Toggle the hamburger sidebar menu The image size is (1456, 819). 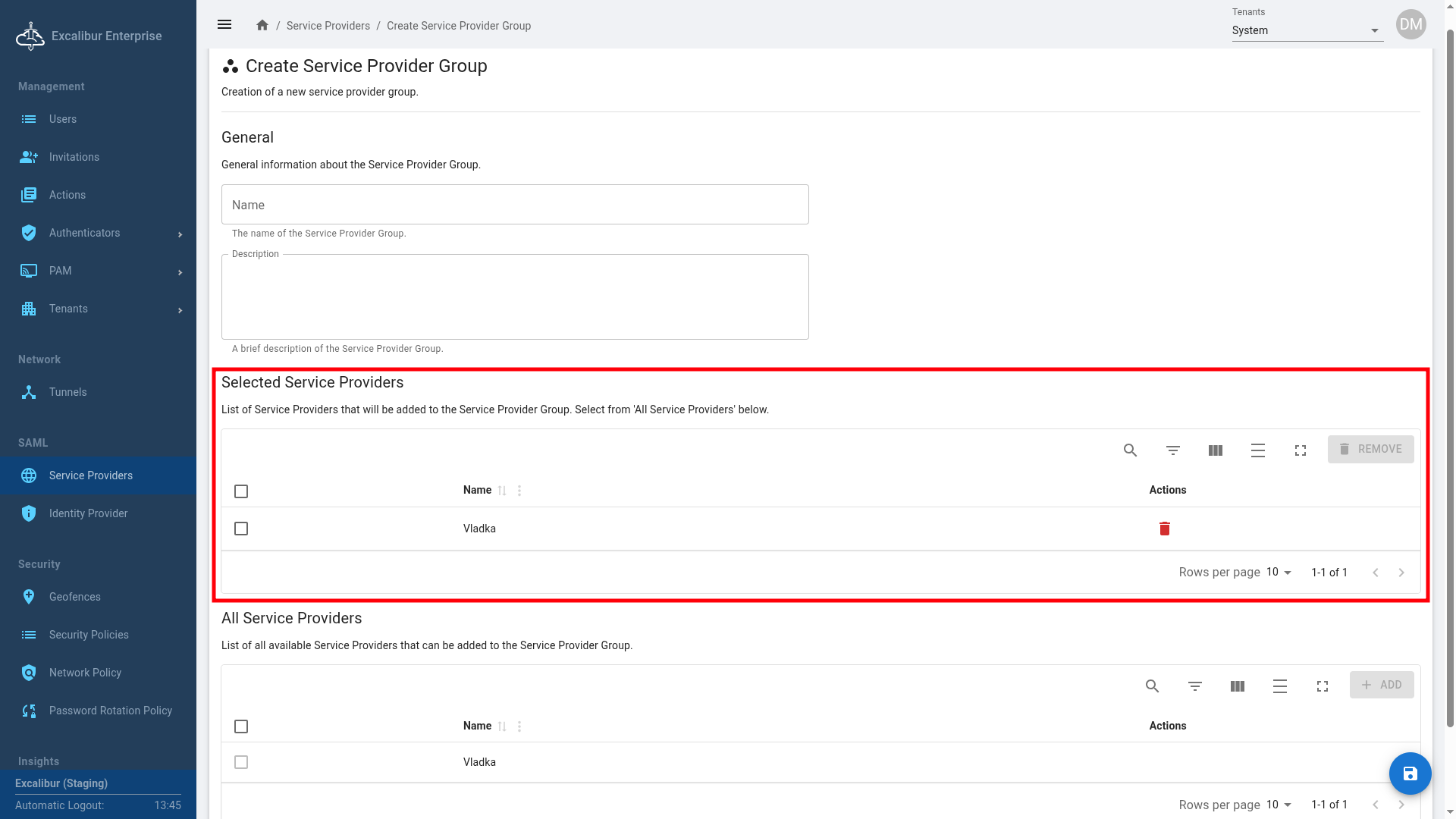coord(224,25)
